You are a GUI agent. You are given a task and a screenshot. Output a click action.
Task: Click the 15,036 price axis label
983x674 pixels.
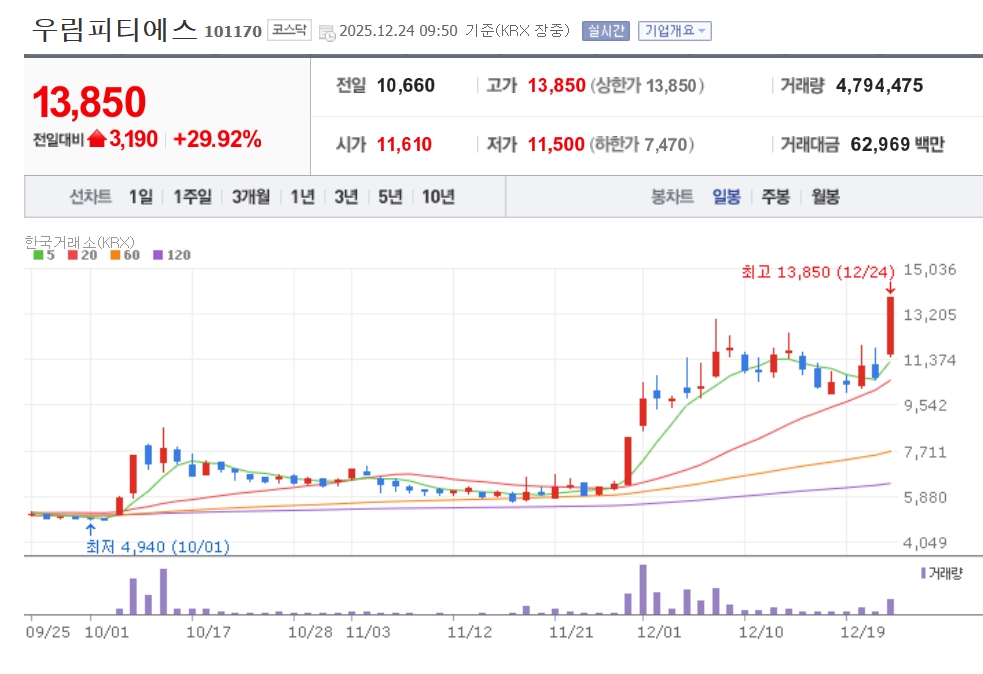pyautogui.click(x=930, y=270)
